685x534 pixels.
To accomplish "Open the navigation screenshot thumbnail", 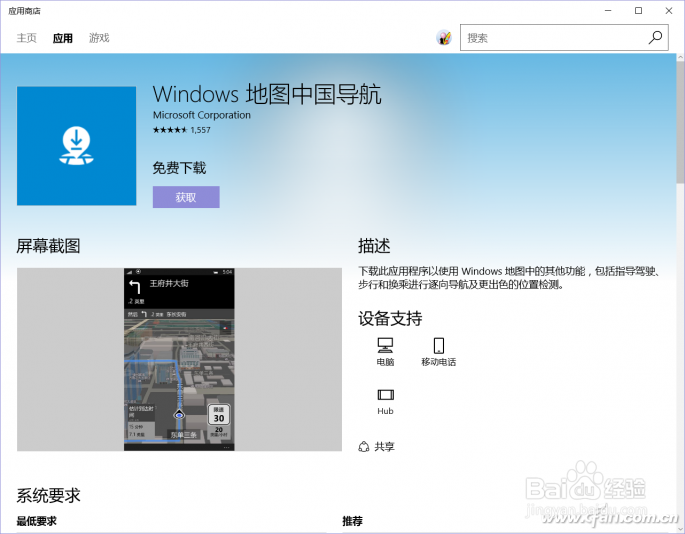I will click(179, 359).
